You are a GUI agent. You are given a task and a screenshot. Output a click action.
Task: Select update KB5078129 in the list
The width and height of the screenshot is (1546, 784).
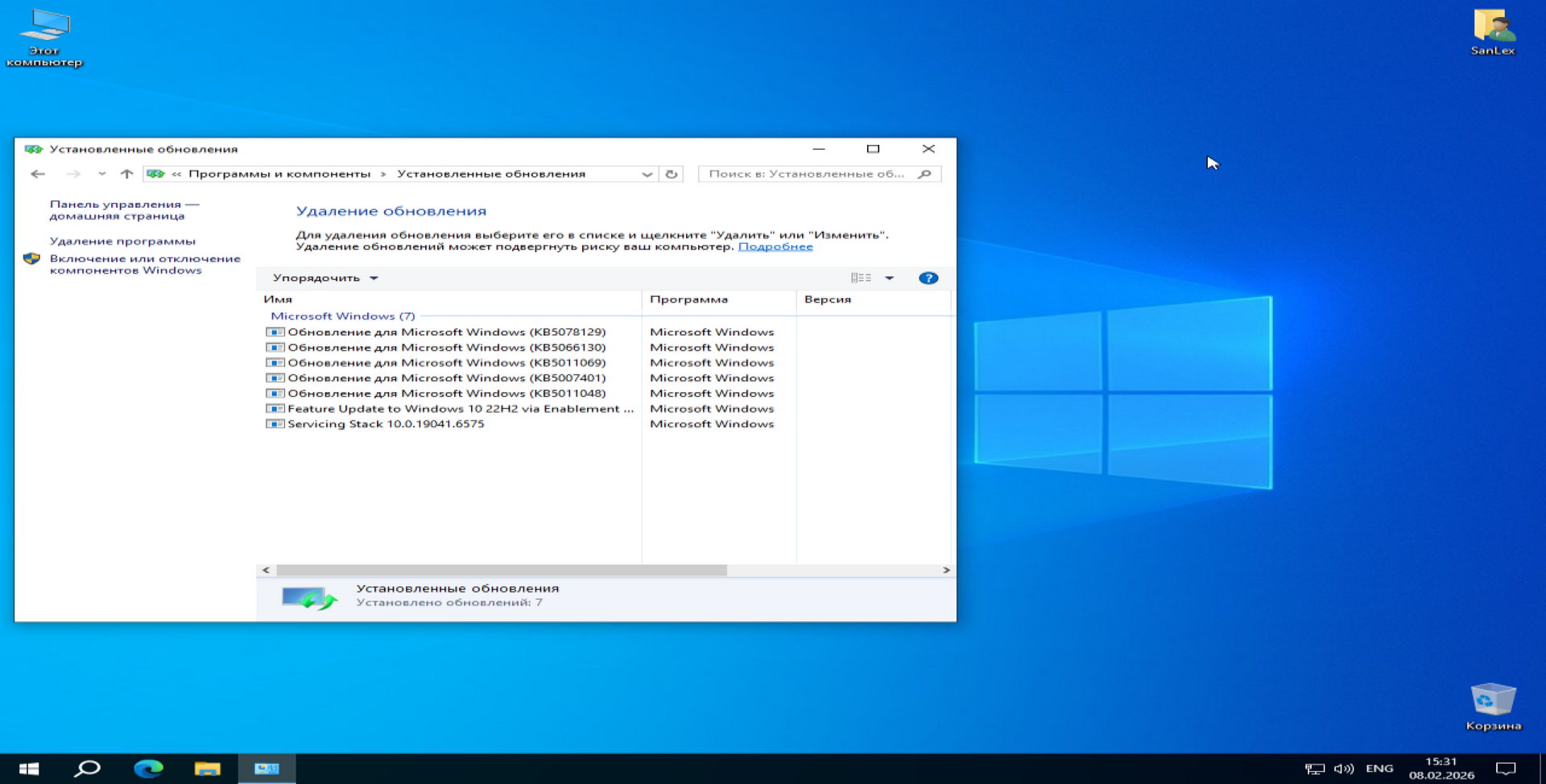pyautogui.click(x=446, y=332)
